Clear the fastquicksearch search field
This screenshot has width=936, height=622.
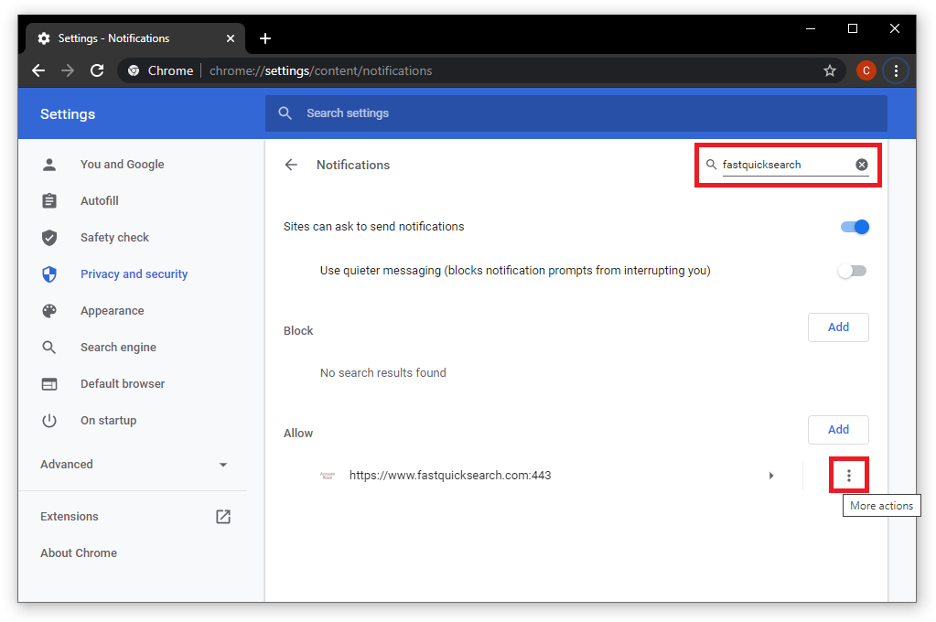(x=862, y=165)
